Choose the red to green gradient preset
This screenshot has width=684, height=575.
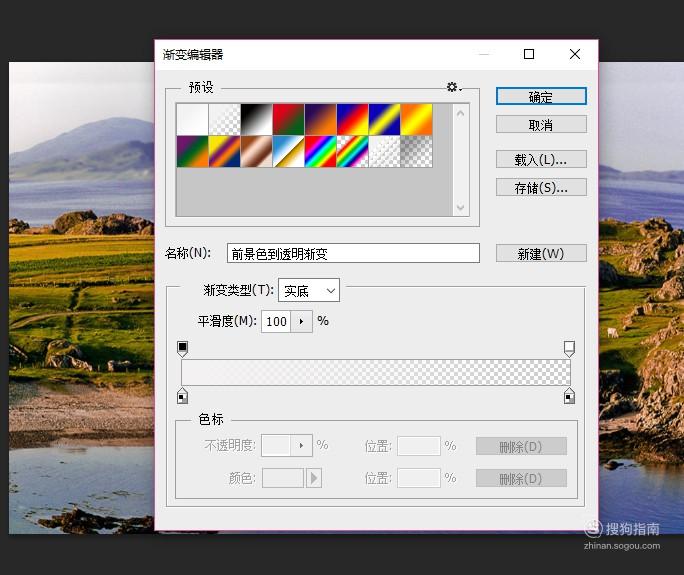tap(288, 120)
